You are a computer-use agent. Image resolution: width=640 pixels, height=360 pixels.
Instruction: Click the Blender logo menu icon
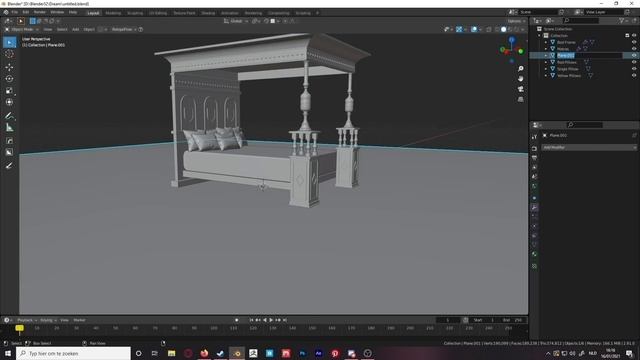(x=6, y=13)
